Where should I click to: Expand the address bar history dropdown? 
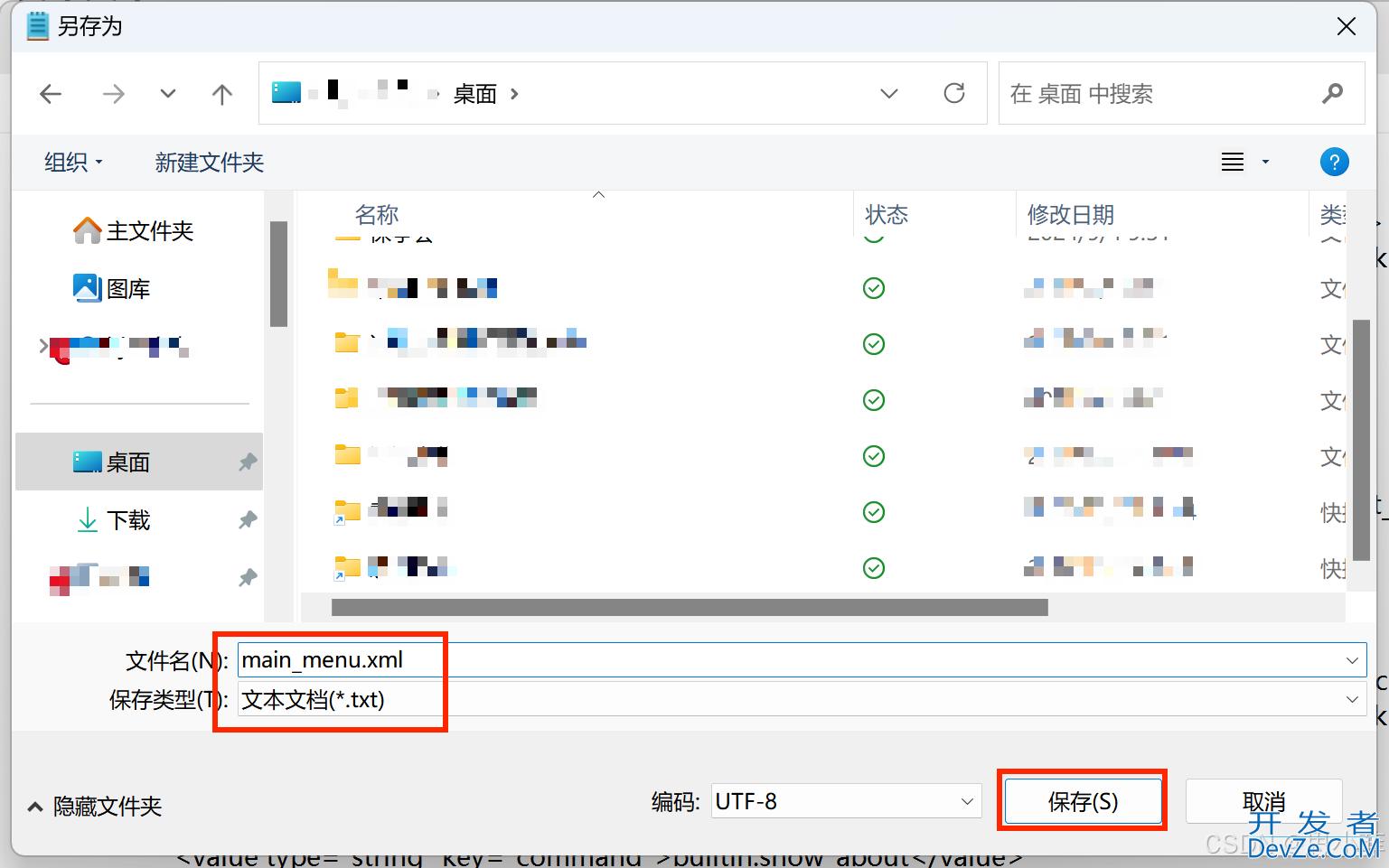(x=889, y=93)
